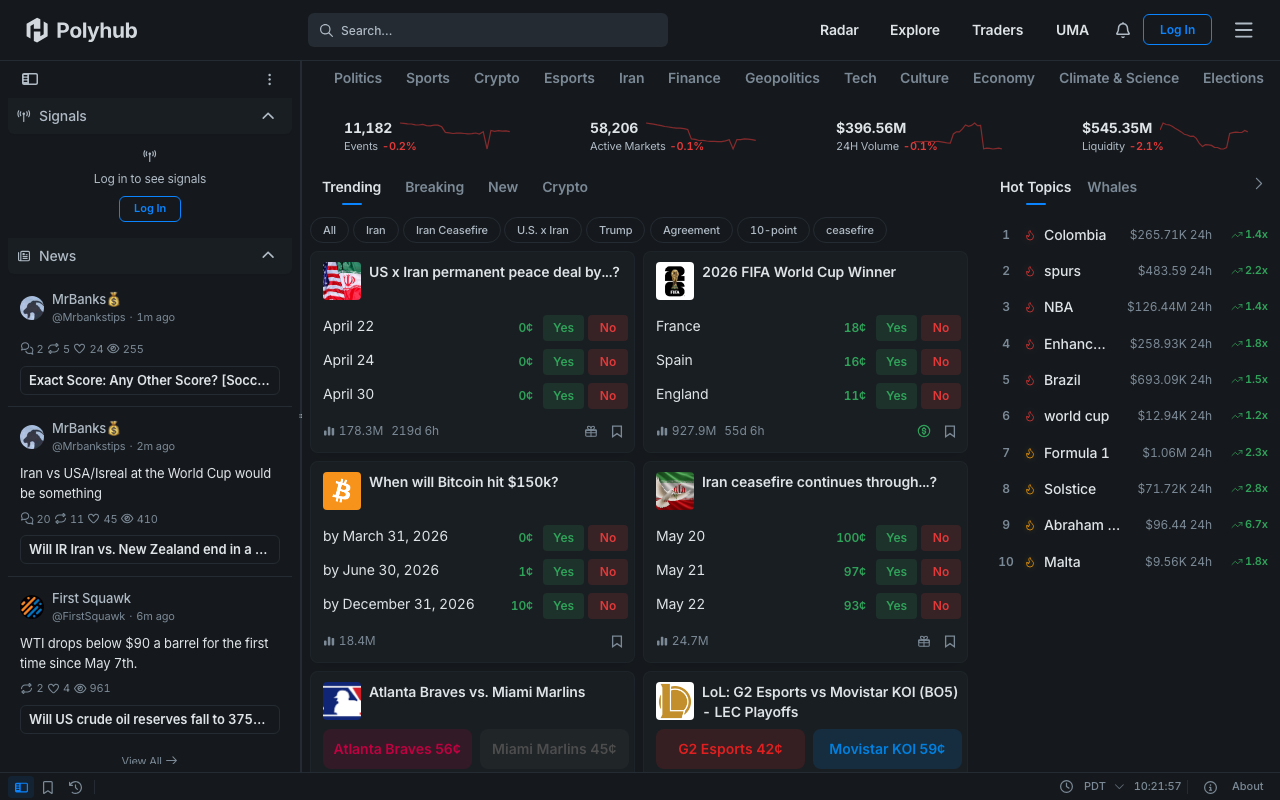Image resolution: width=1280 pixels, height=800 pixels.
Task: Click fire icon next to Colombia topic
Action: point(1029,235)
